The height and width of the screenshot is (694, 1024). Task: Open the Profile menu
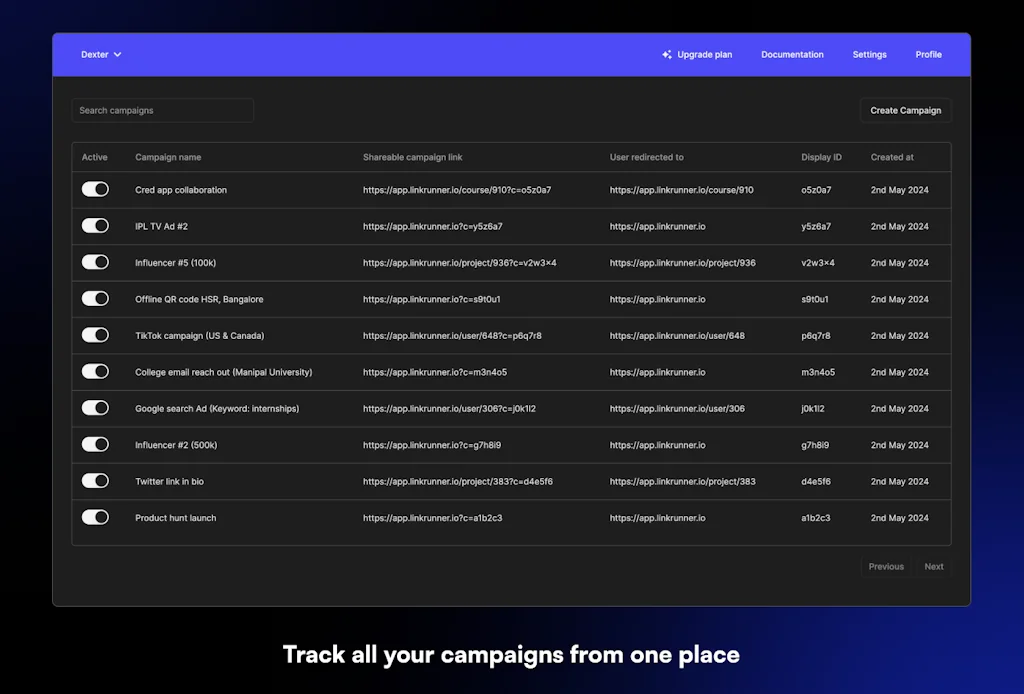(928, 55)
